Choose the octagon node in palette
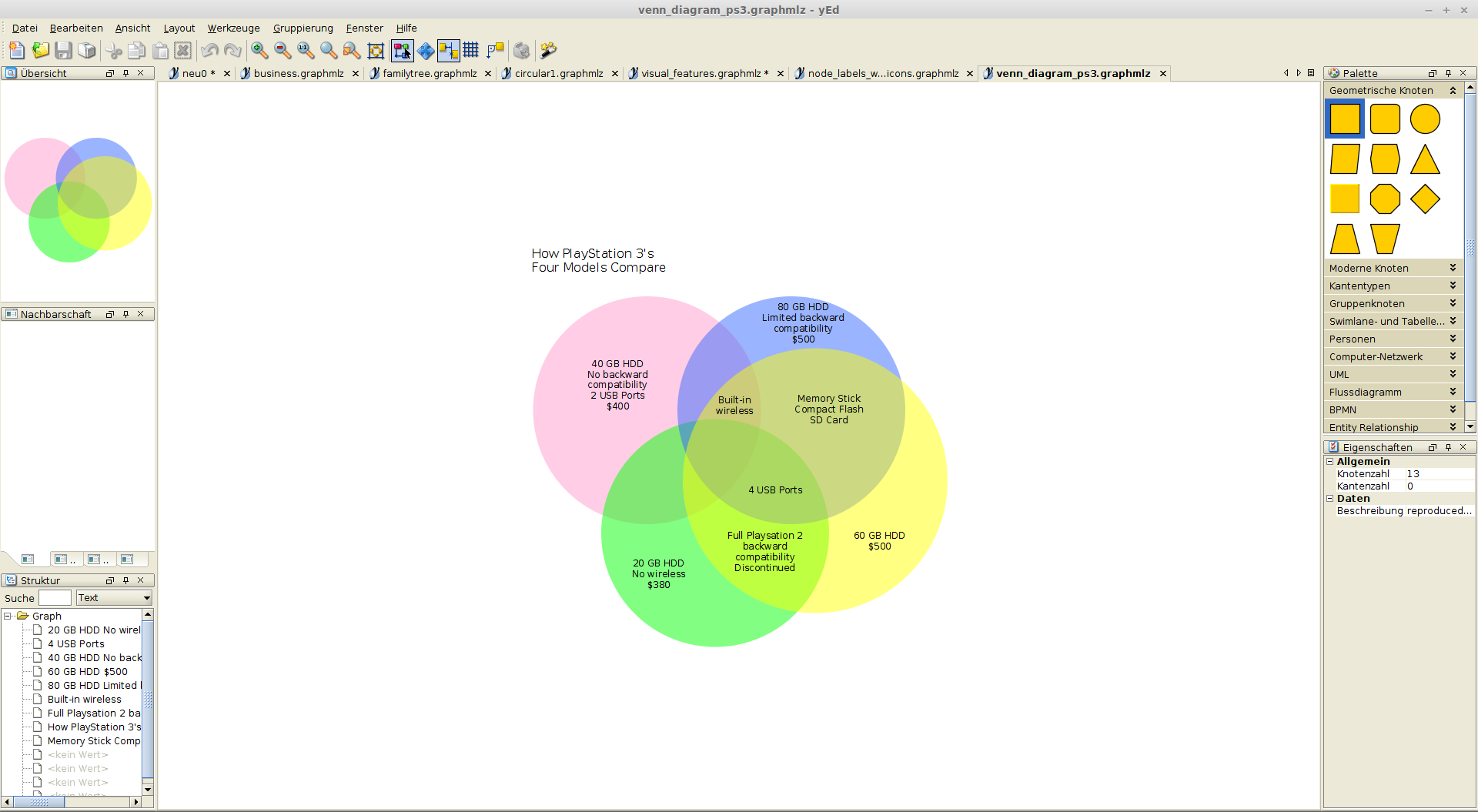Screen dimensions: 1478x812 coord(1385,199)
